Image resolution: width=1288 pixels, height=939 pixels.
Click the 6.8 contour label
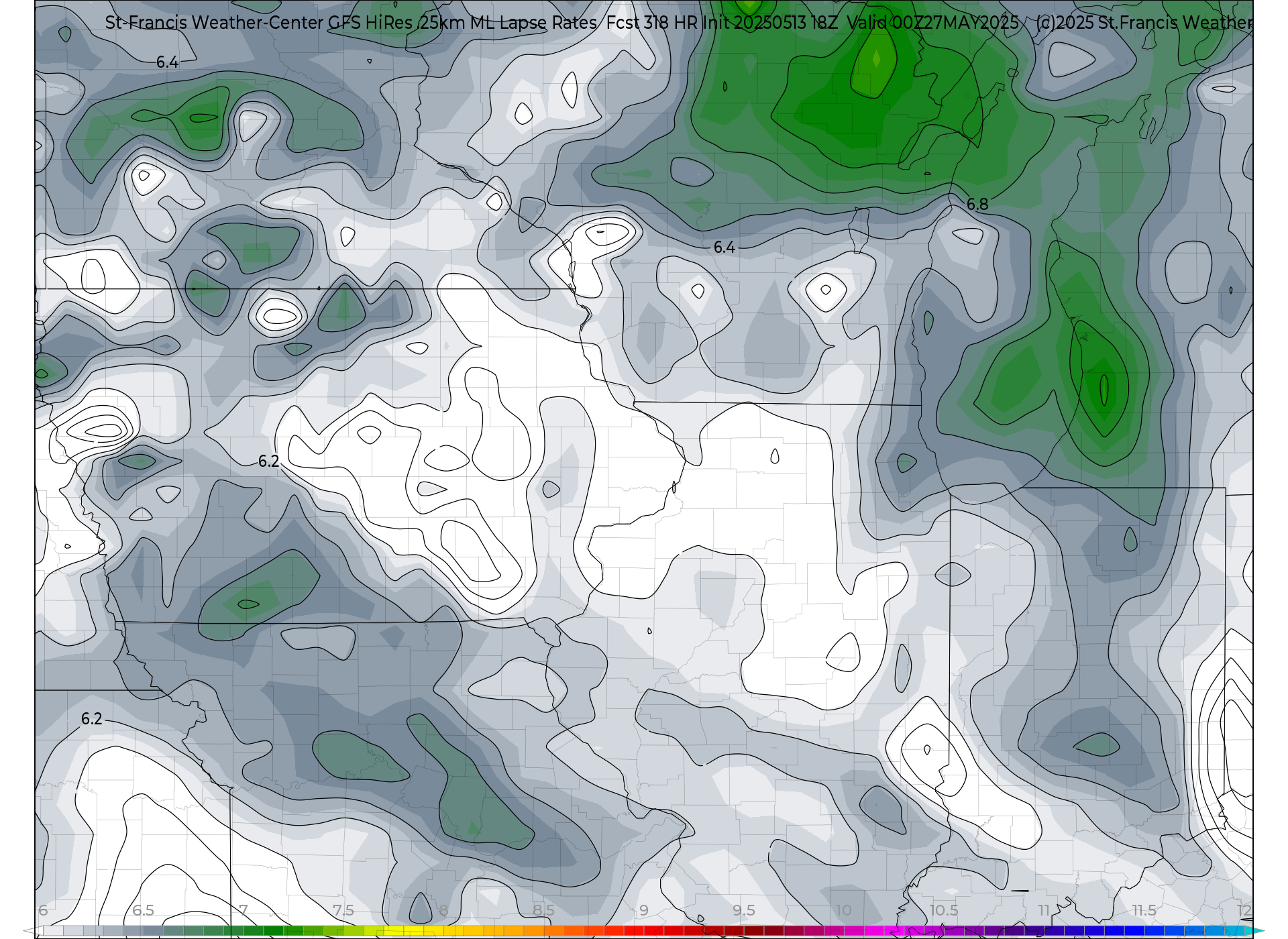(x=977, y=205)
